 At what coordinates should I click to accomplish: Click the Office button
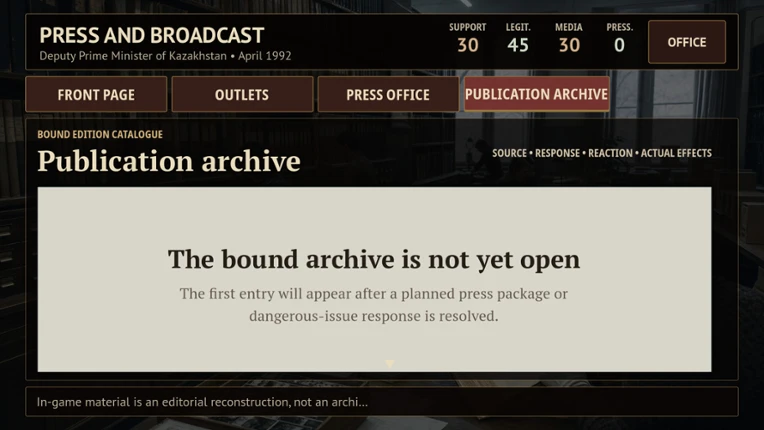click(687, 42)
